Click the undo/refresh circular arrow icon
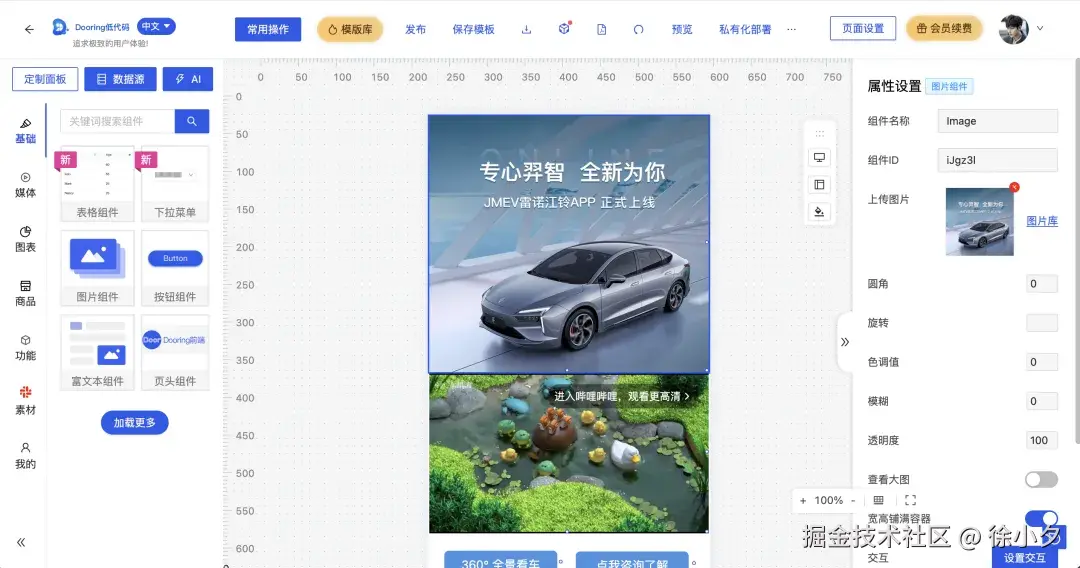Viewport: 1080px width, 568px height. tap(638, 30)
